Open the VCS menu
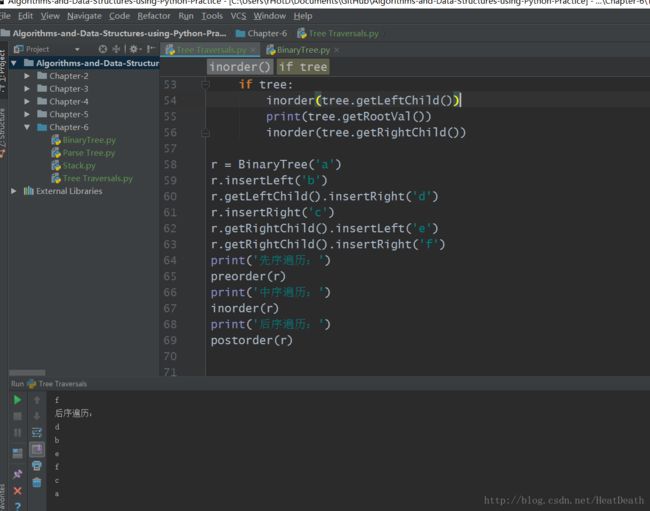The height and width of the screenshot is (511, 650). pos(238,16)
